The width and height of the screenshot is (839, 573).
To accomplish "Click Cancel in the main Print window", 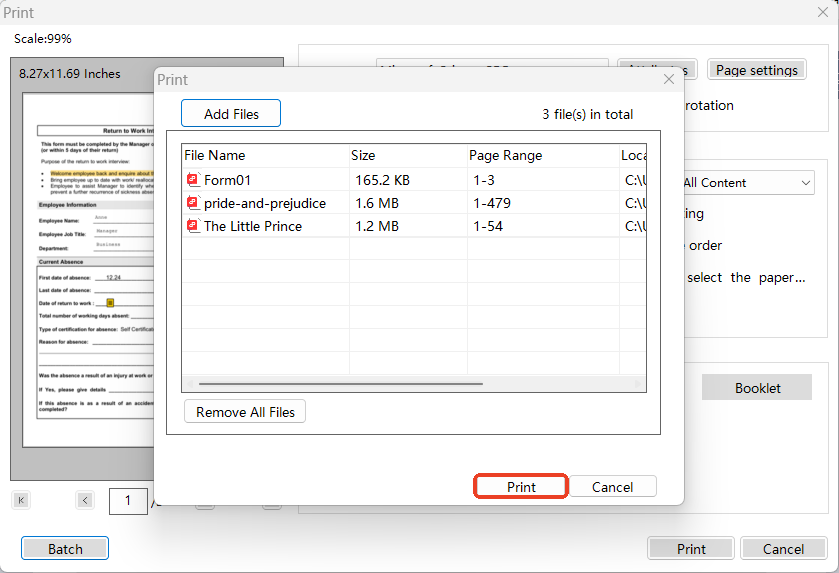I will (x=783, y=548).
